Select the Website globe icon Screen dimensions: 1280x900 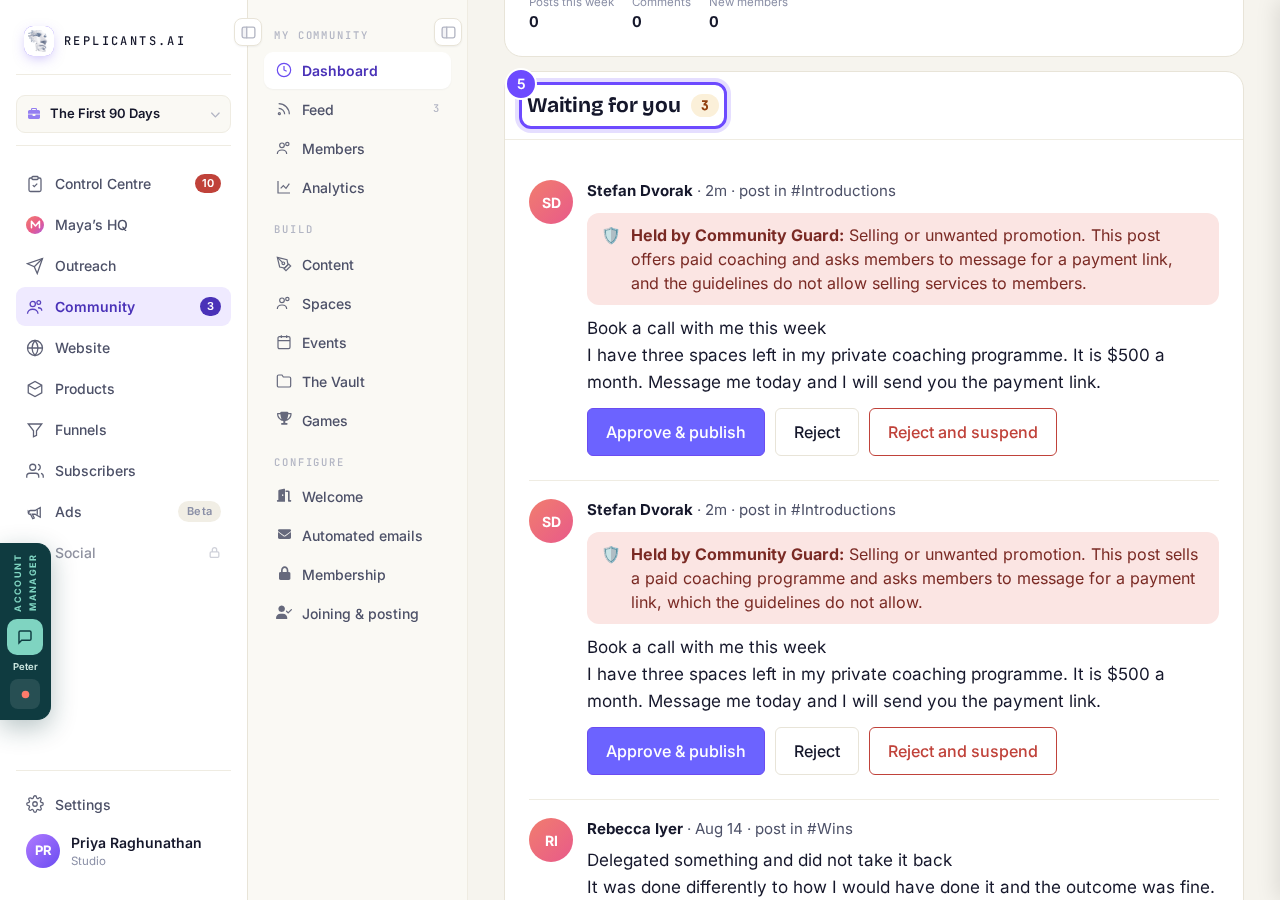pyautogui.click(x=35, y=348)
